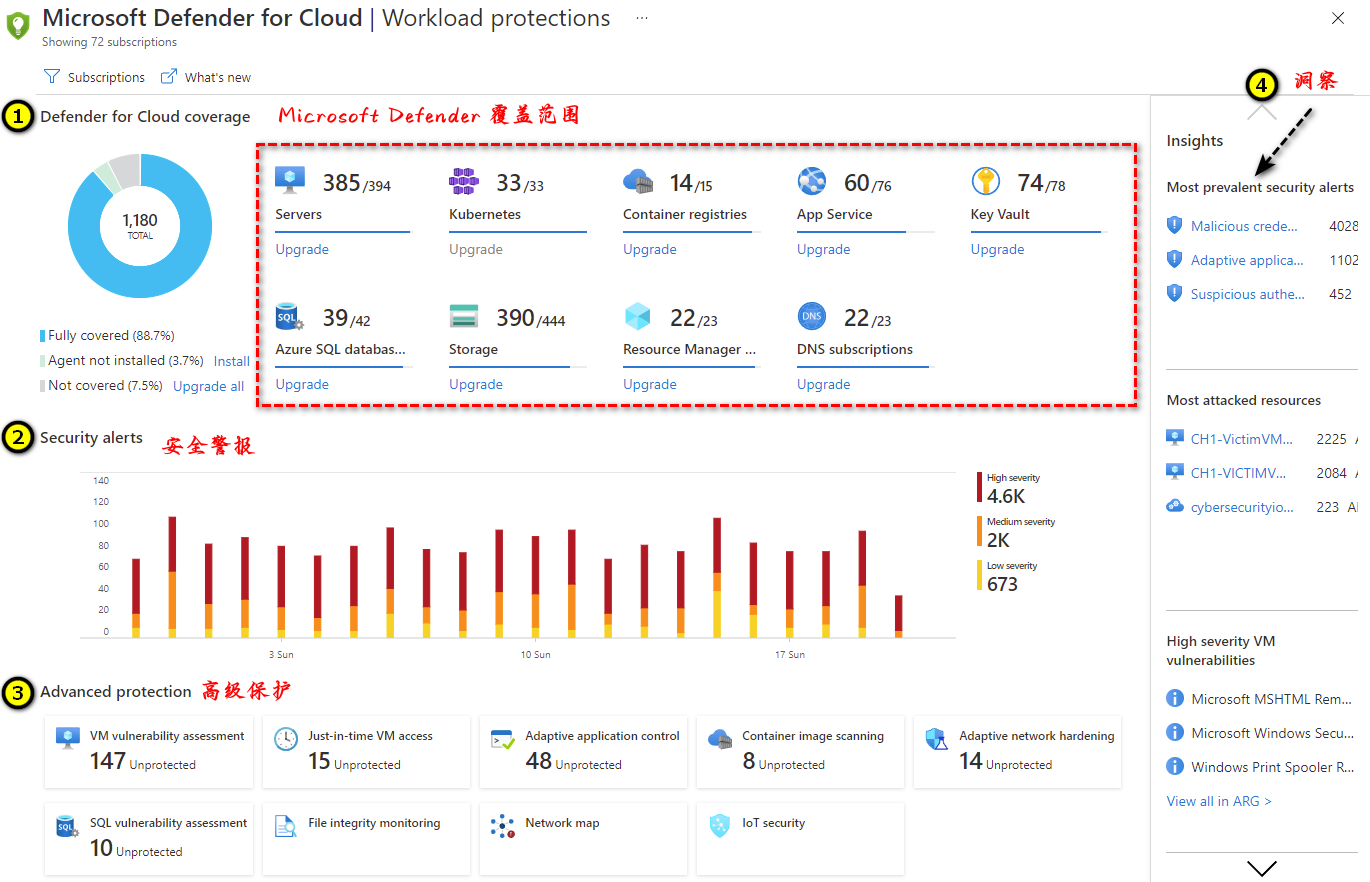1370x882 pixels.
Task: Open the IoT security tile
Action: pyautogui.click(x=800, y=839)
